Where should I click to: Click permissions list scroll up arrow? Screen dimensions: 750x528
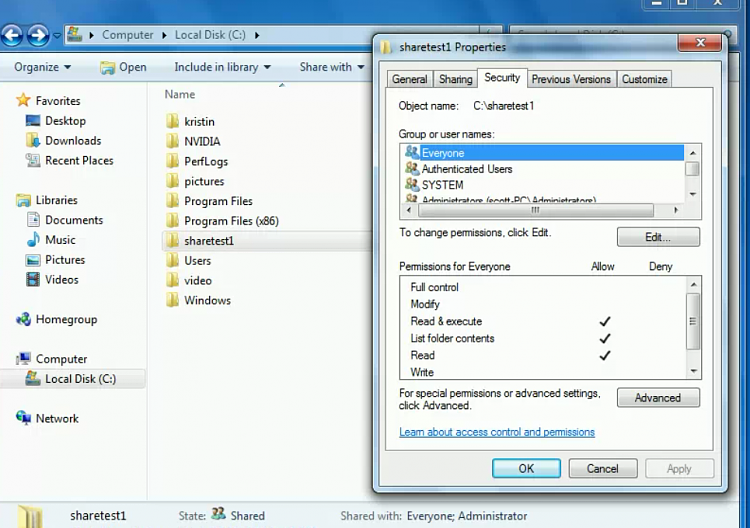pos(694,285)
